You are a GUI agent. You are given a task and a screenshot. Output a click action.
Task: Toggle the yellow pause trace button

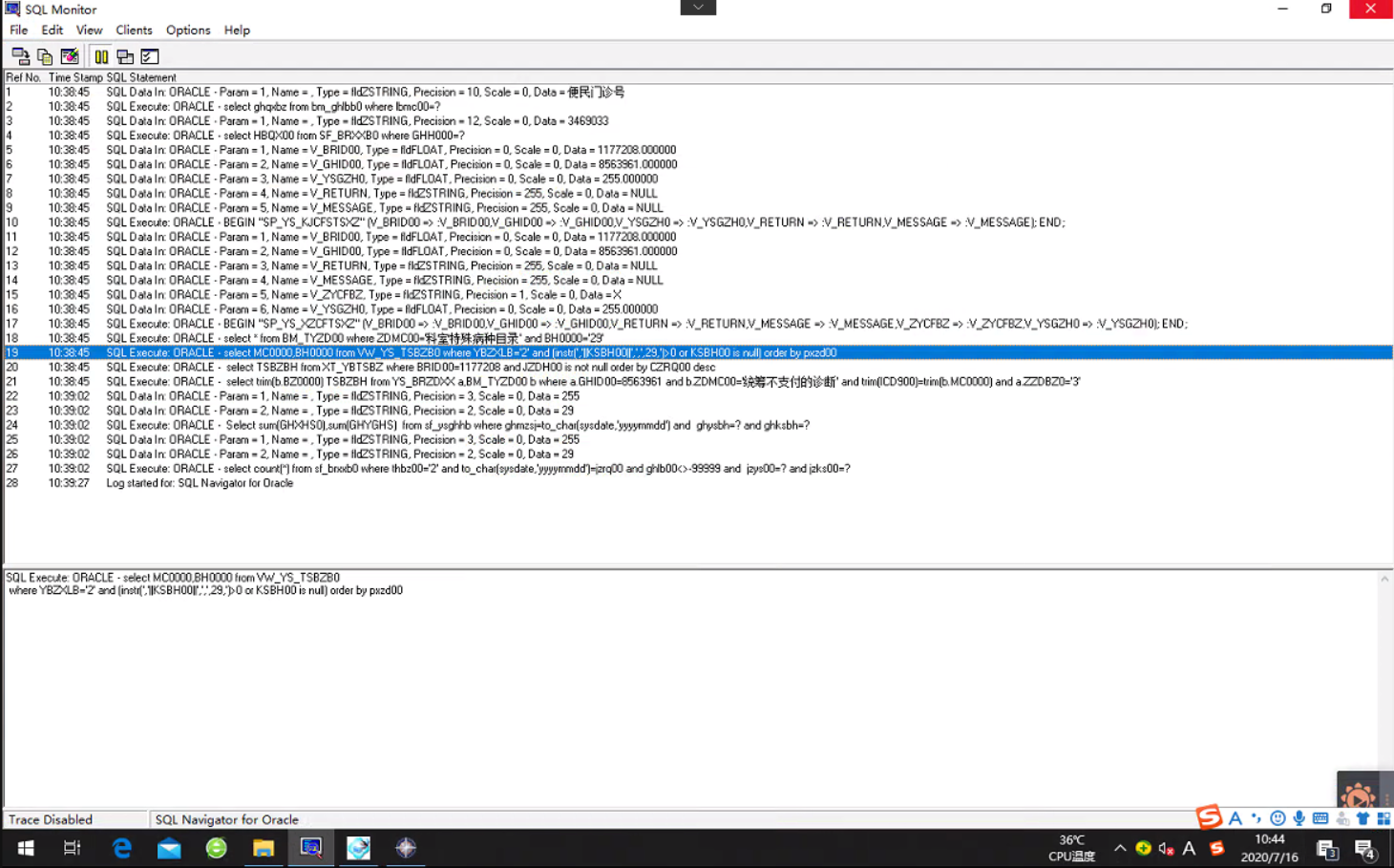pyautogui.click(x=101, y=56)
